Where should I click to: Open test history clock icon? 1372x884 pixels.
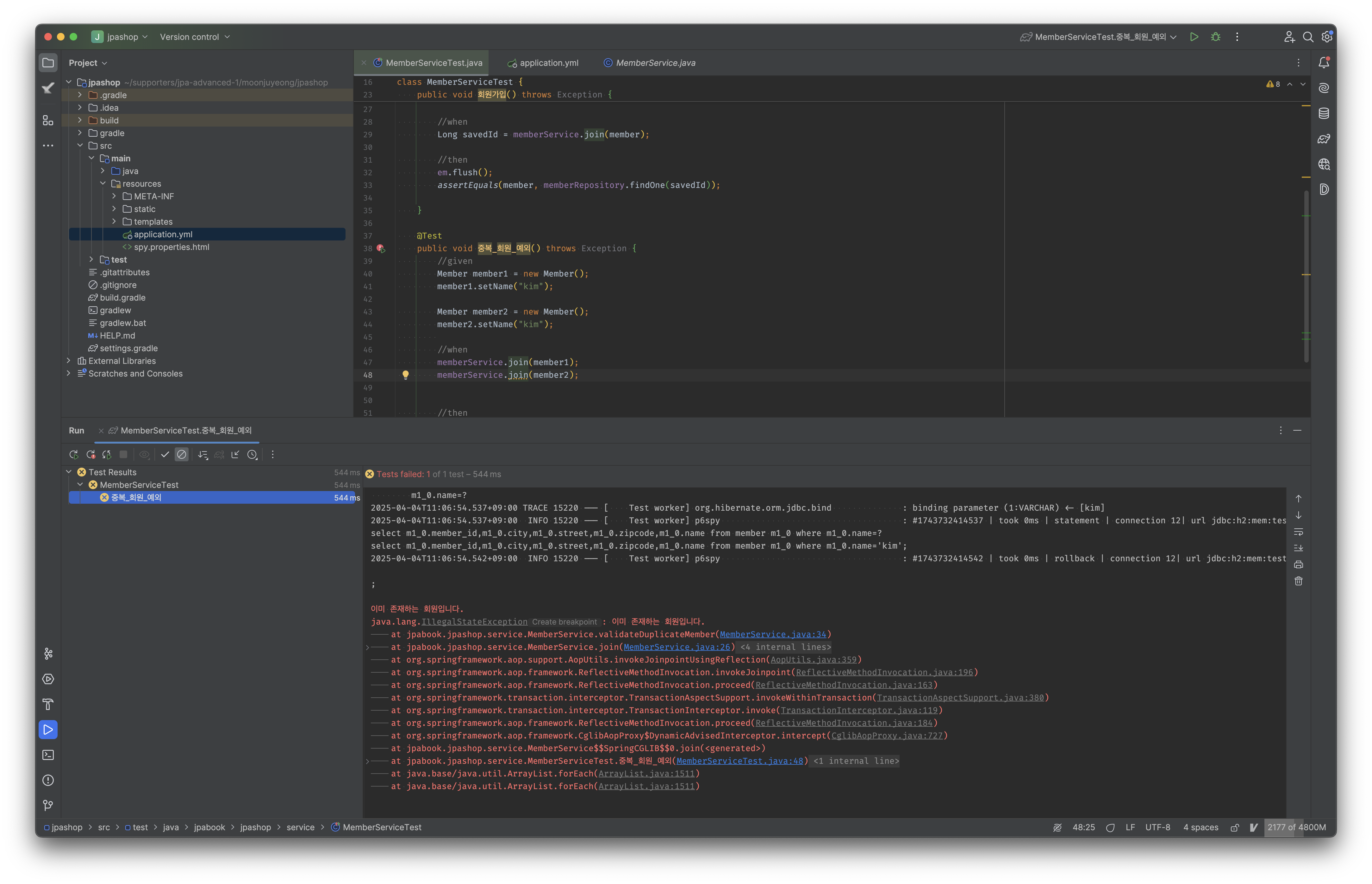[252, 455]
